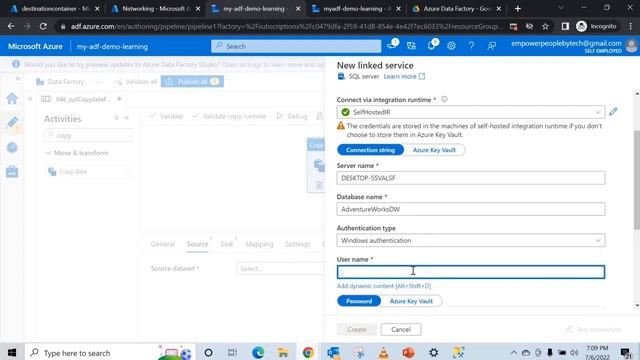Open the info tooltip next to integration runtime
Image resolution: width=640 pixels, height=360 pixels.
(x=444, y=99)
